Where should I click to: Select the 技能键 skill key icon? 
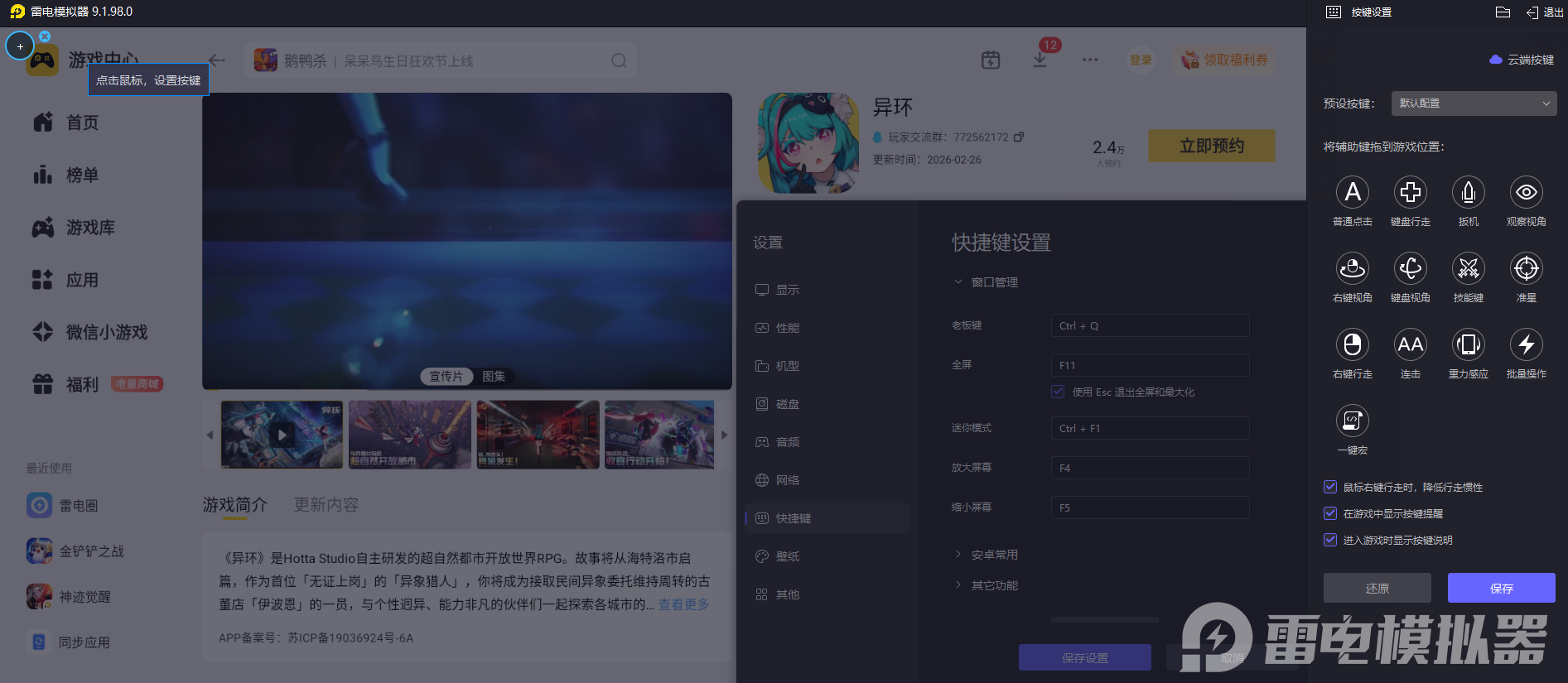pos(1469,268)
